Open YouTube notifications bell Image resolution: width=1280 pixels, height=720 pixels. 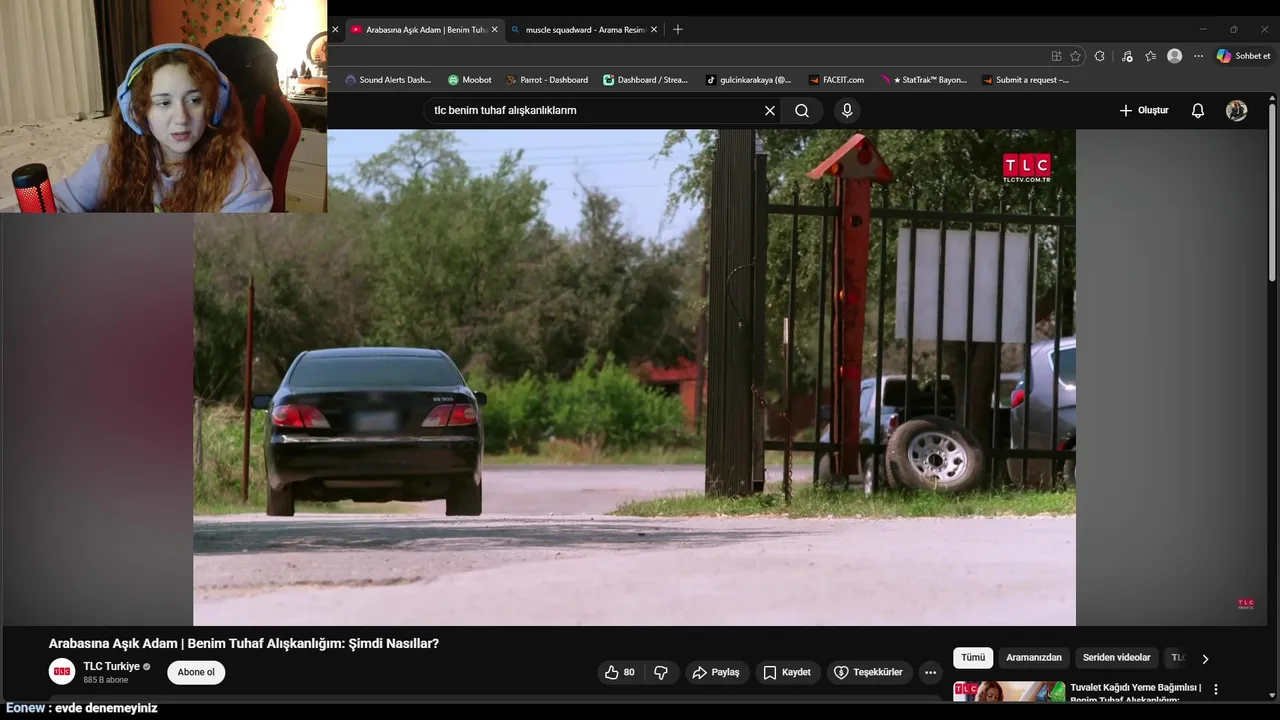[x=1198, y=111]
